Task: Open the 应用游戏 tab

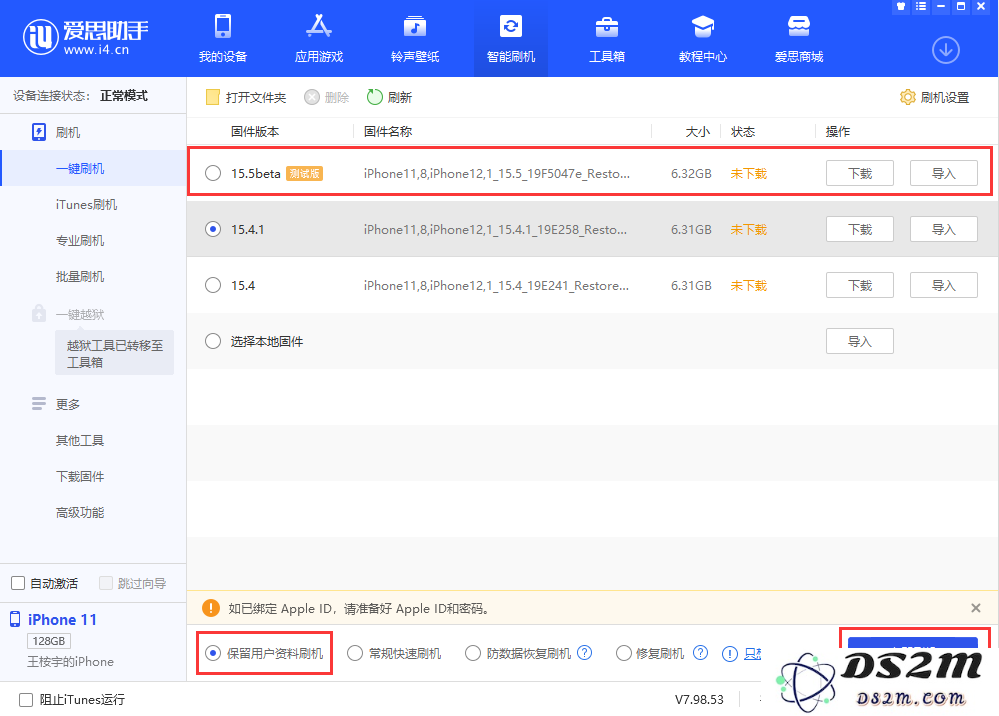Action: pos(319,38)
